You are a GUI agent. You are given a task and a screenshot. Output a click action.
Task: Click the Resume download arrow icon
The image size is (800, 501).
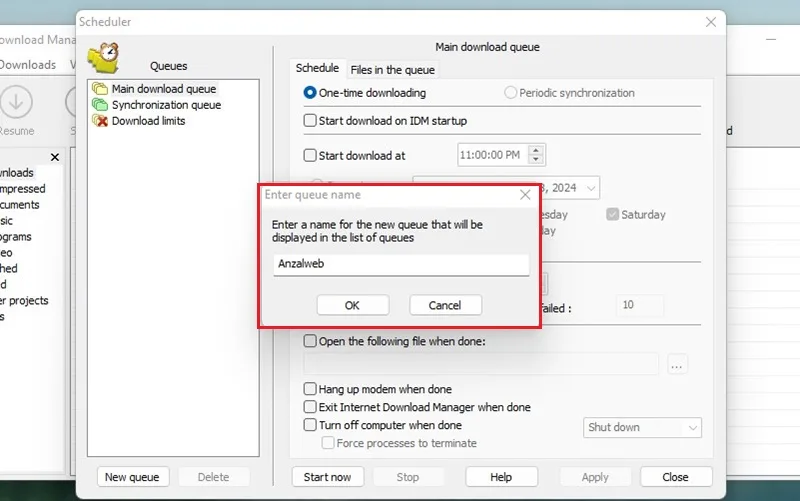pos(16,103)
